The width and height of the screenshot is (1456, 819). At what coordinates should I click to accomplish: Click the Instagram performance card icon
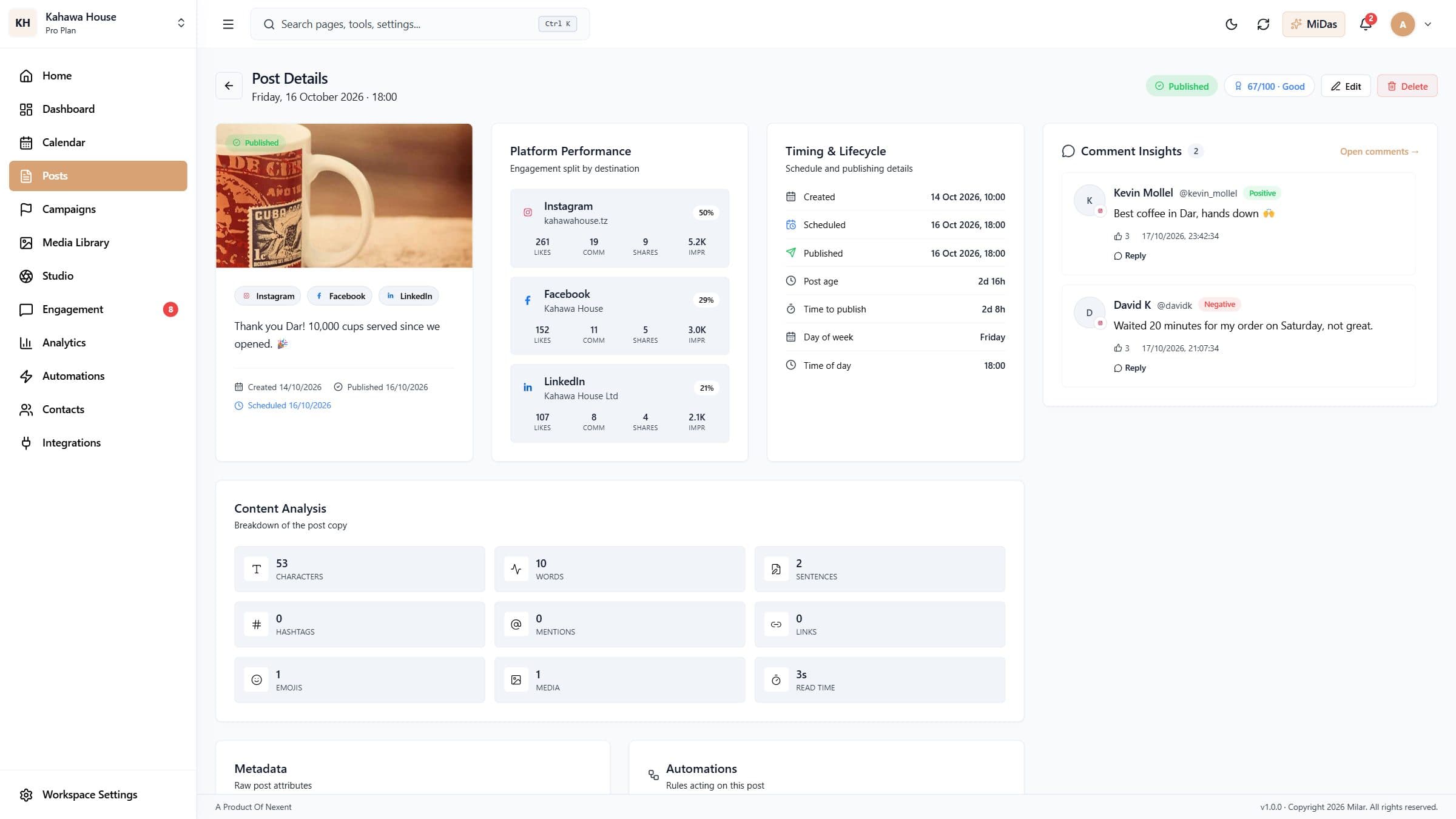click(x=528, y=212)
